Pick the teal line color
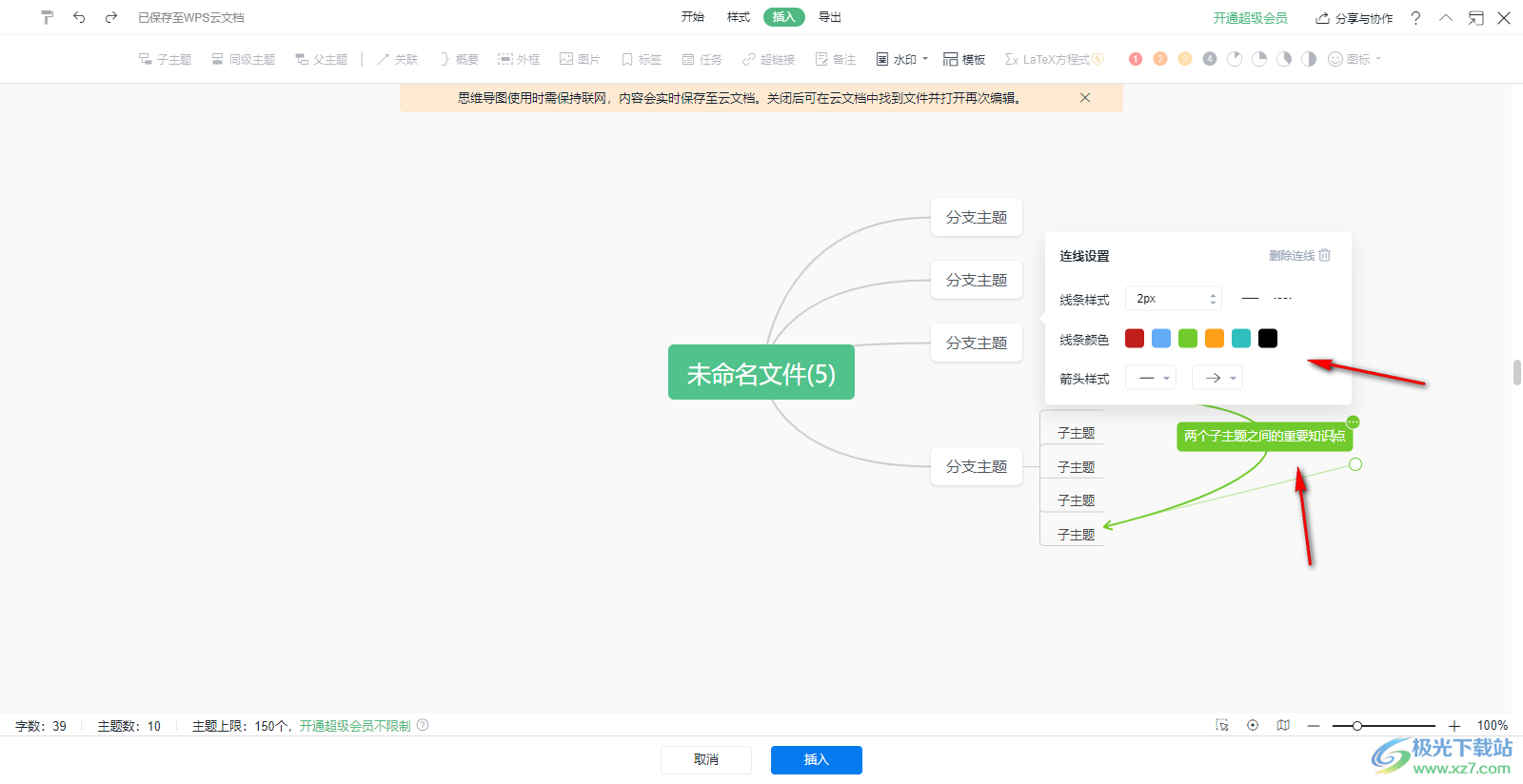Screen dimensions: 1523x784 [1241, 339]
